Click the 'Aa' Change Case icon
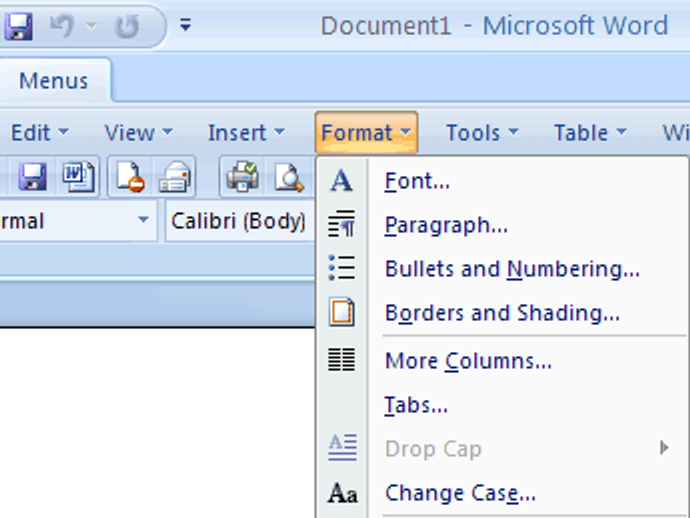 342,493
